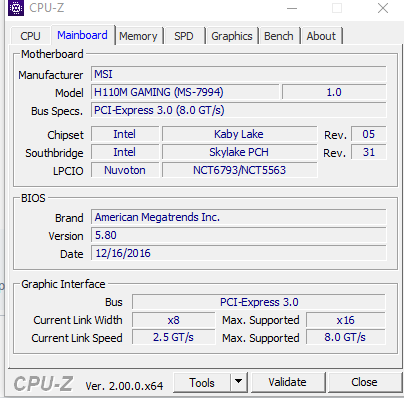Select the Mainboard tab
404x398 pixels.
(82, 35)
